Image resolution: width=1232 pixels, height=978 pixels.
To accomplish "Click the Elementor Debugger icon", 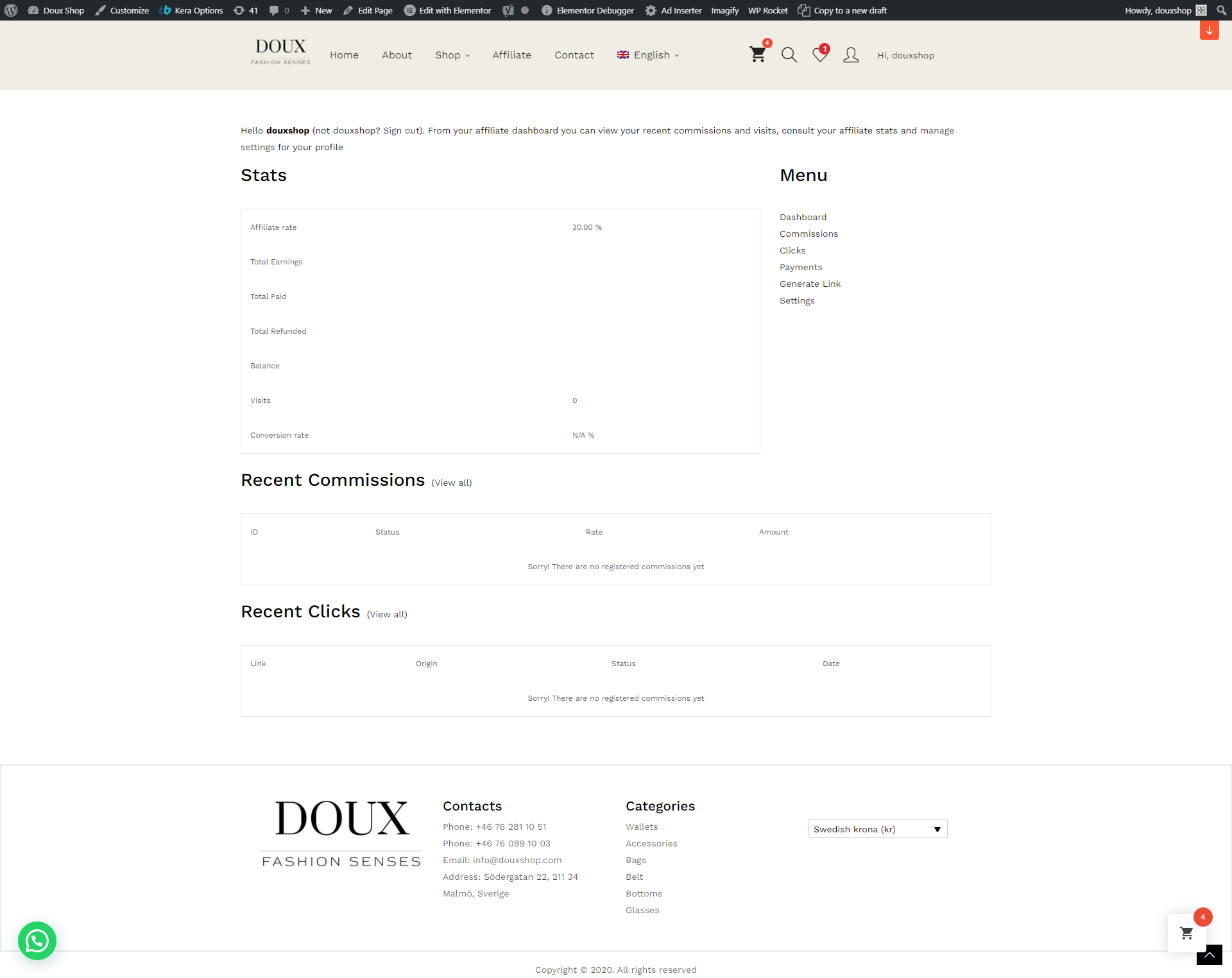I will tap(547, 10).
